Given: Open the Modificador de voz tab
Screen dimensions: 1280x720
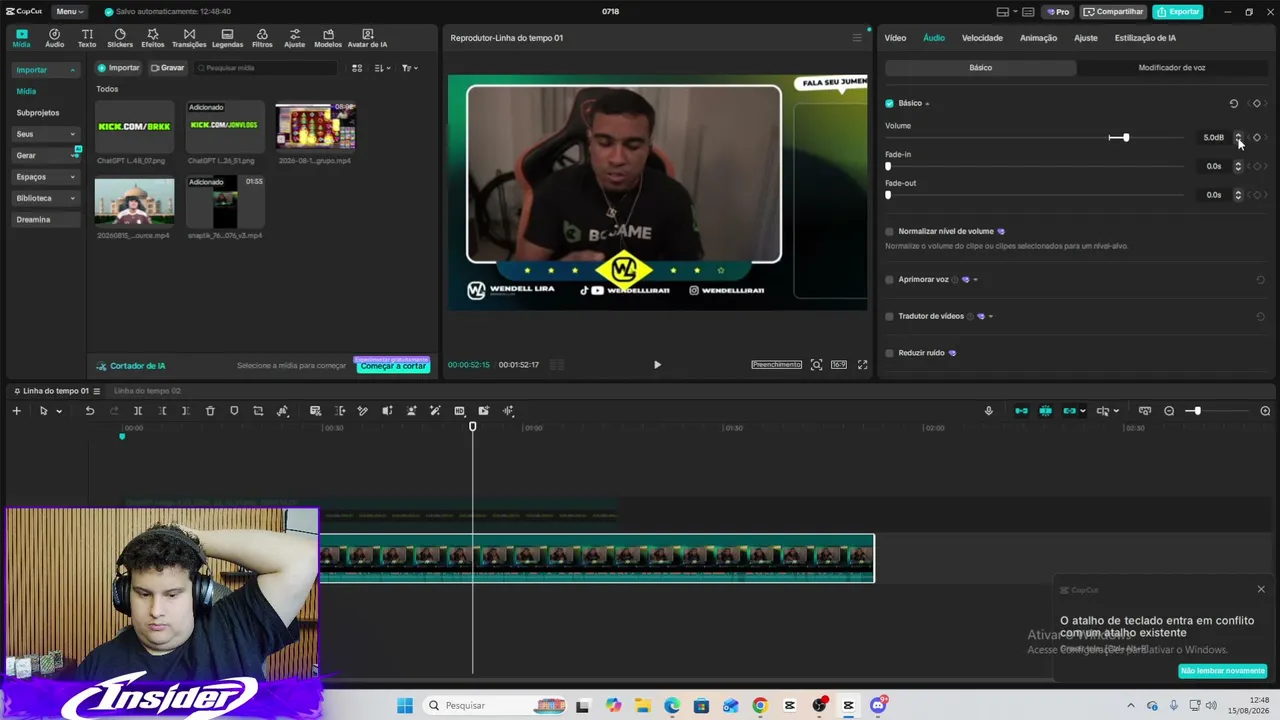Looking at the screenshot, I should click(1172, 68).
